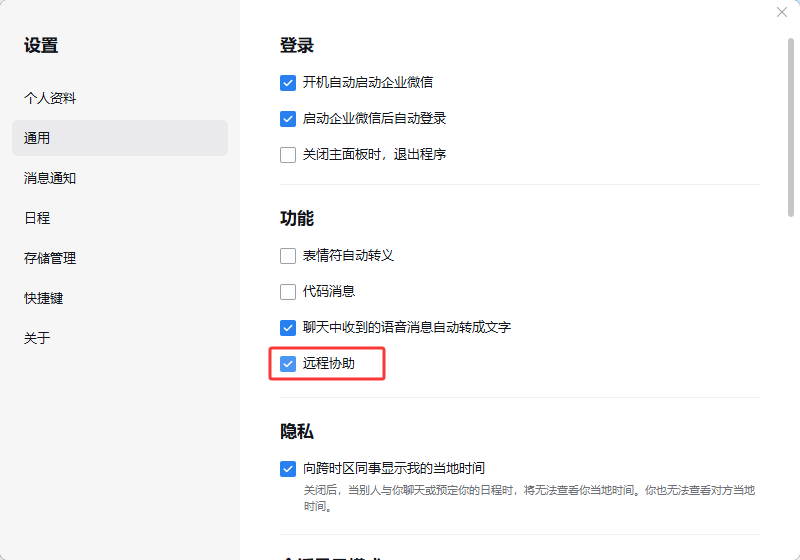Click the 功能 section heading
800x560 pixels.
(x=297, y=218)
